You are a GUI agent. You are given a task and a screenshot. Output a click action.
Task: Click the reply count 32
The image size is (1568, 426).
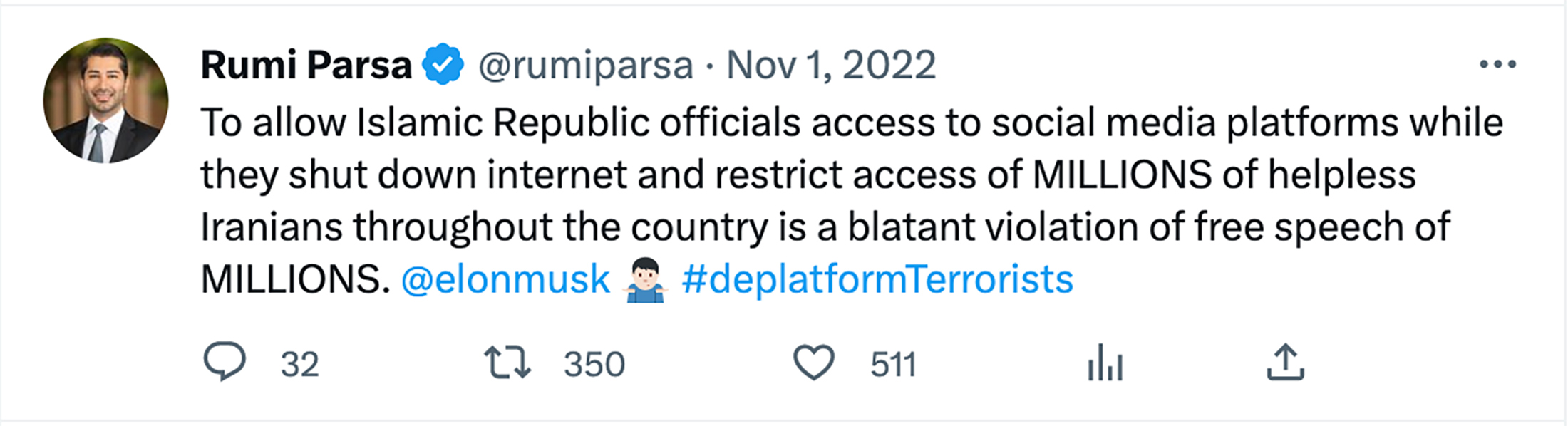299,365
